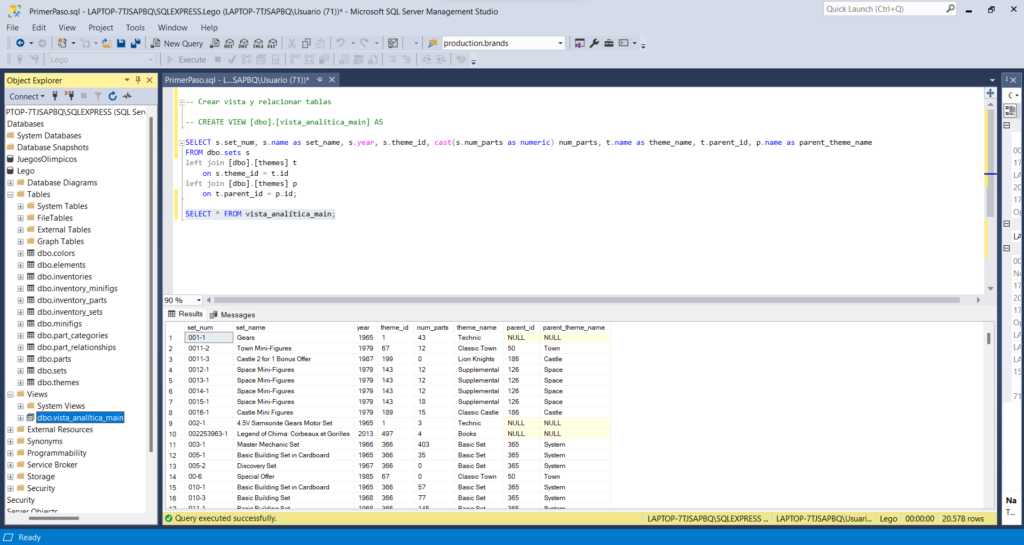This screenshot has height=545, width=1024.
Task: Refresh the Object Explorer tree
Action: pos(112,96)
